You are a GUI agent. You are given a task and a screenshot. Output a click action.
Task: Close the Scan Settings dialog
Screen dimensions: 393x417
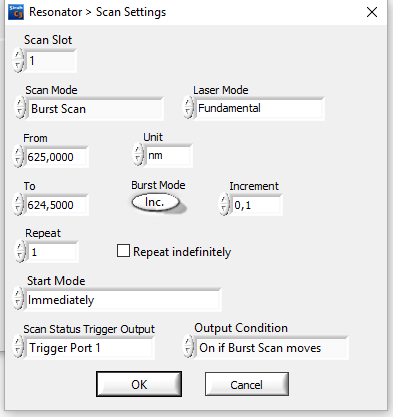[x=372, y=12]
